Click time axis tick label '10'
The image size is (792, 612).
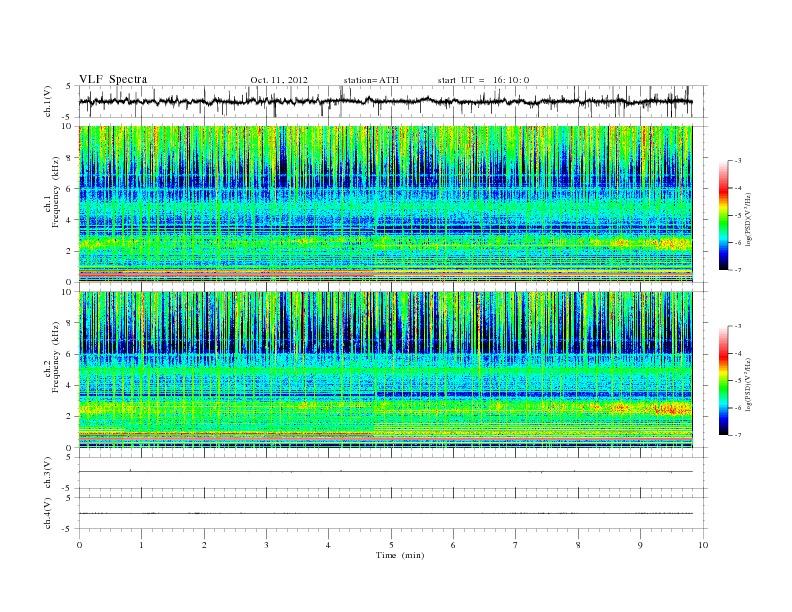click(703, 545)
